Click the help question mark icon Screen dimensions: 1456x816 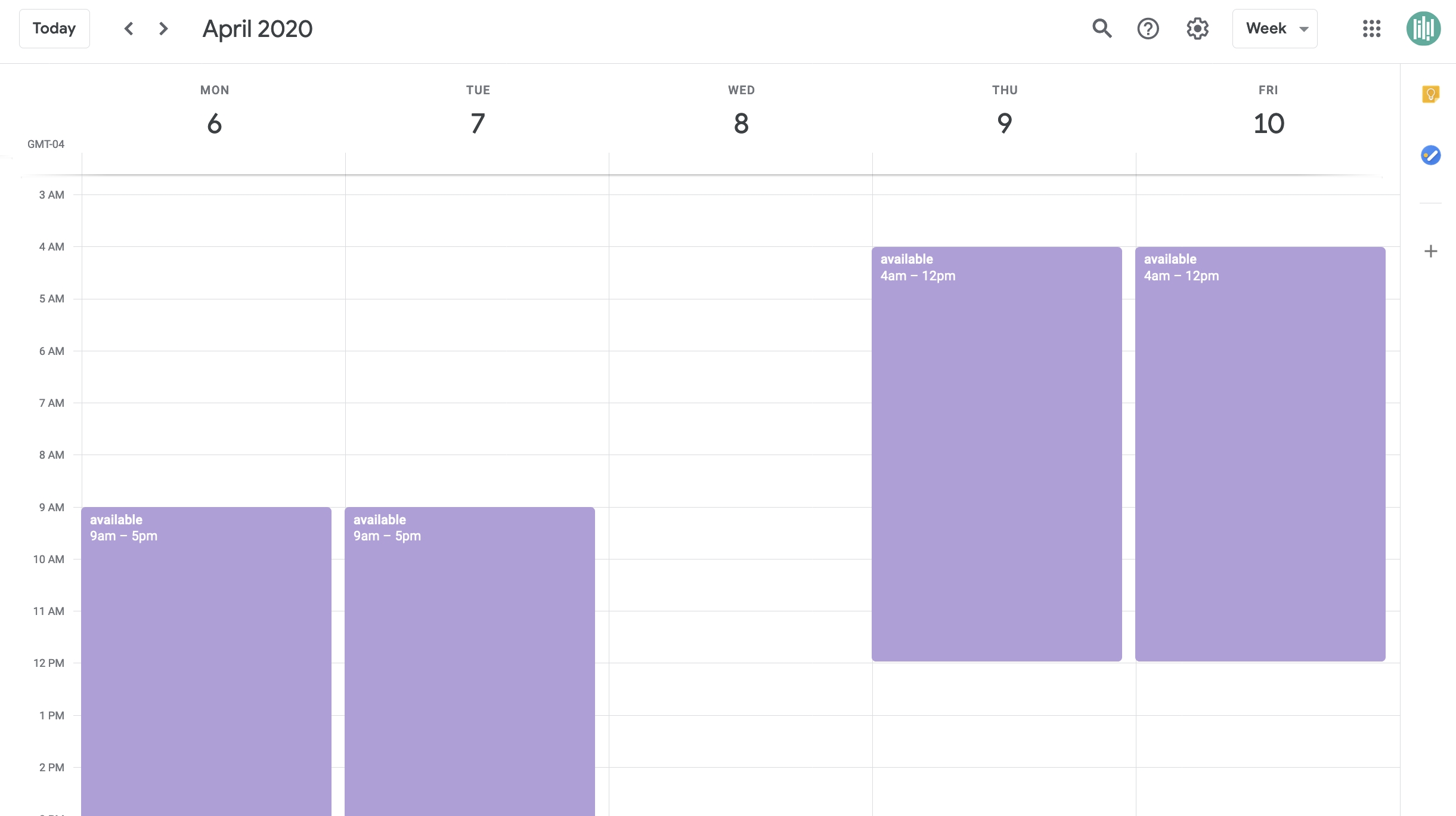click(x=1148, y=28)
